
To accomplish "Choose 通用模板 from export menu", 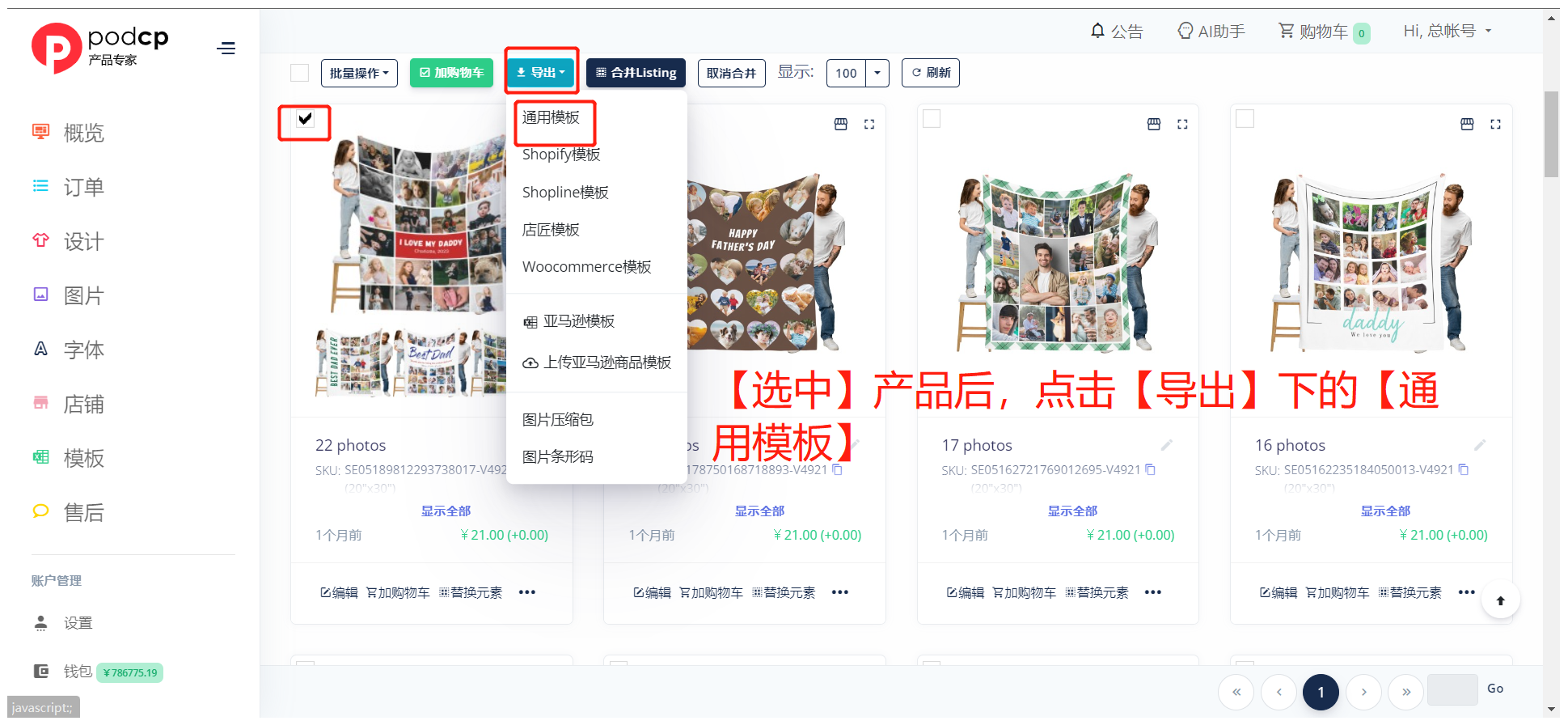I will click(551, 117).
